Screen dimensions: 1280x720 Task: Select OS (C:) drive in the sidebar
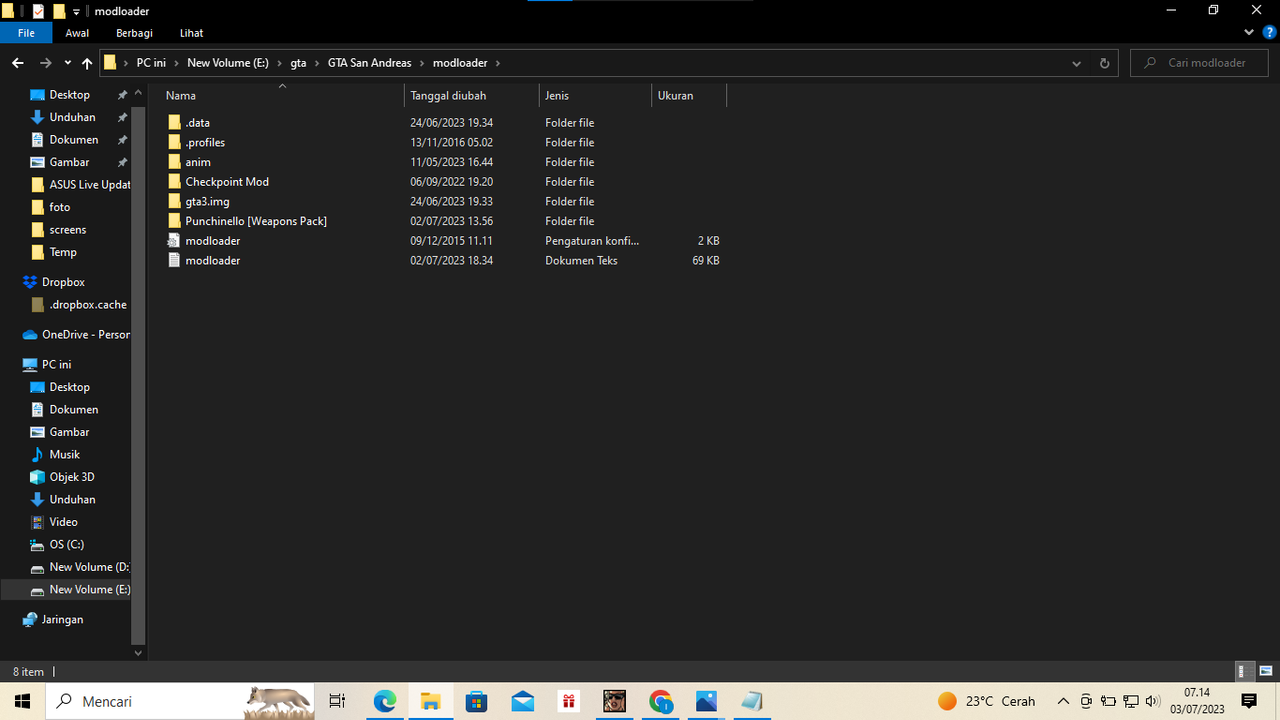click(67, 544)
